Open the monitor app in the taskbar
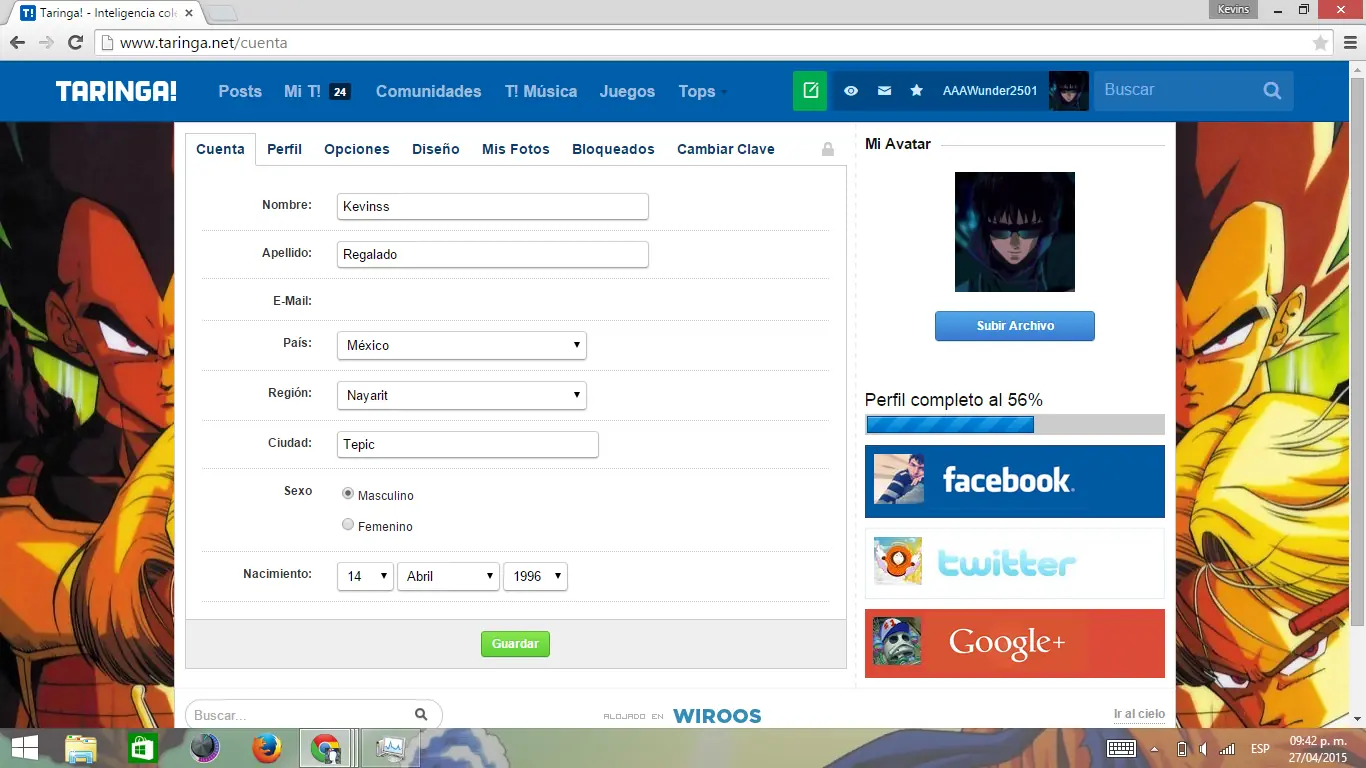This screenshot has height=768, width=1366. click(390, 748)
